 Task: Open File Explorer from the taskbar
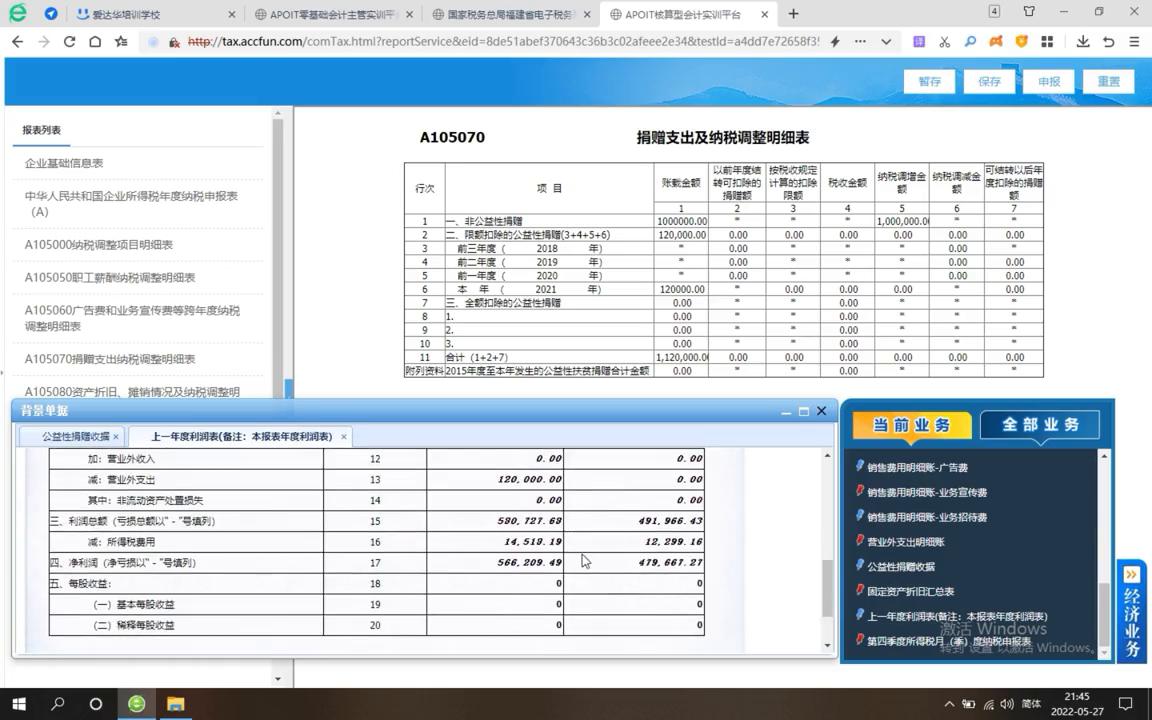176,705
